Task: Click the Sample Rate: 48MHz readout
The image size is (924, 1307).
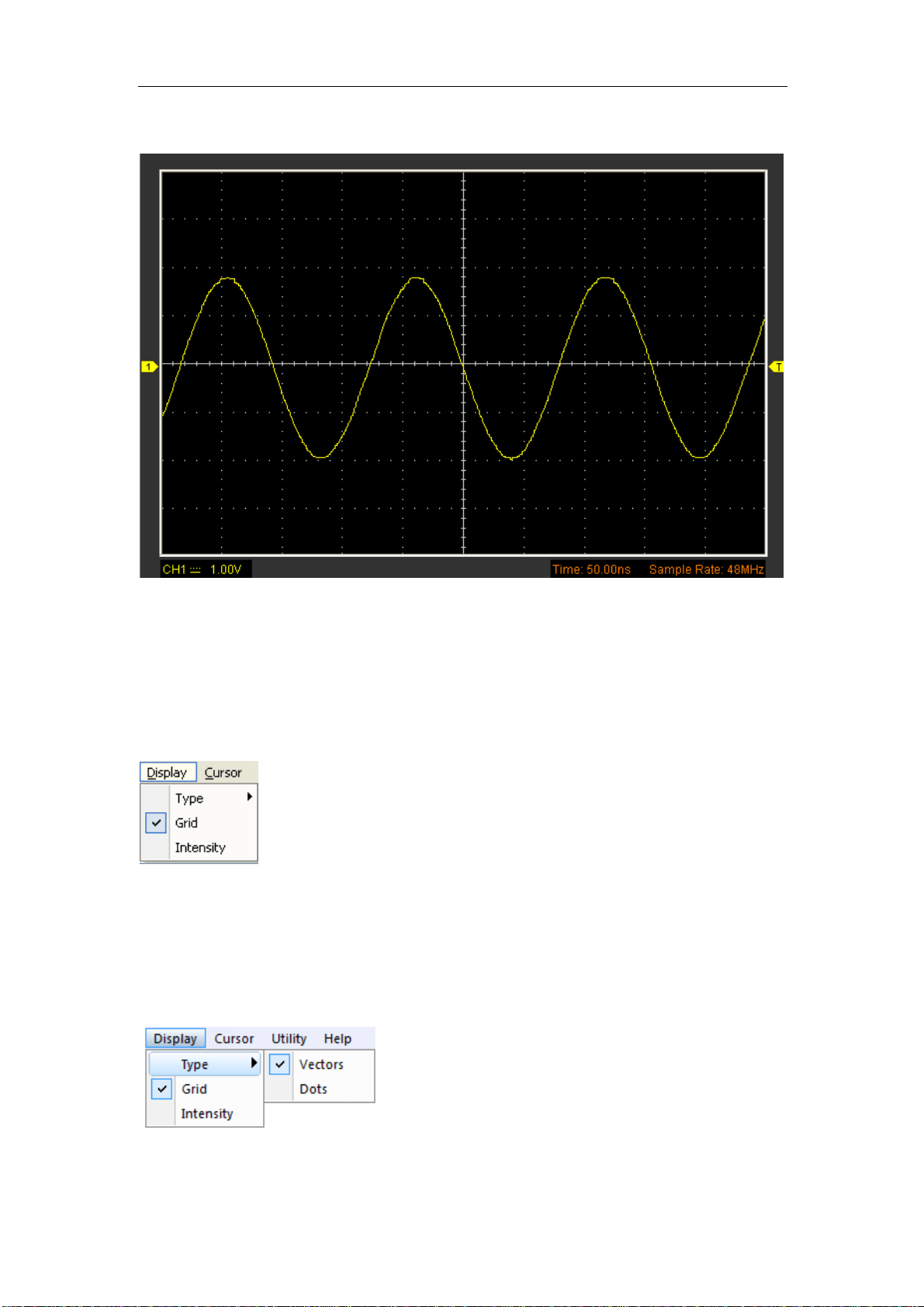Action: pos(706,569)
